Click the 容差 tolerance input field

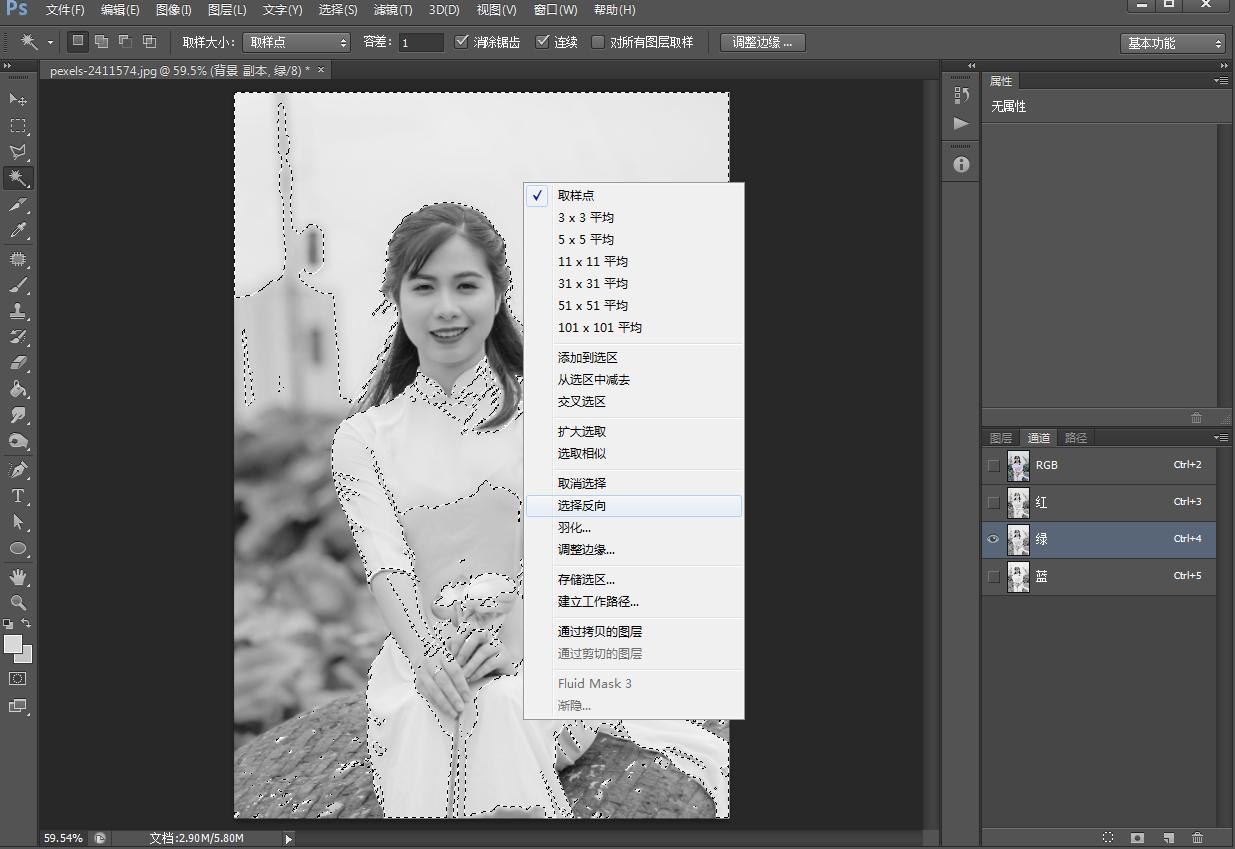point(421,42)
